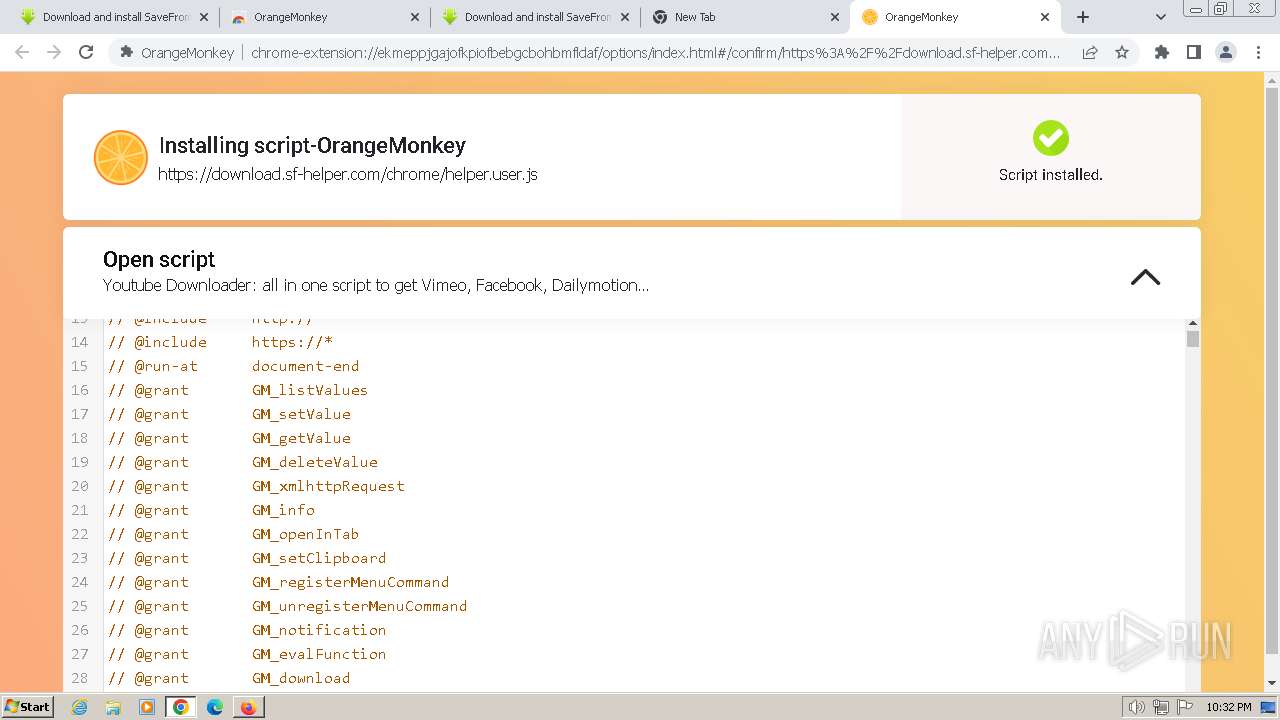Share this page icon in address bar

1090,53
